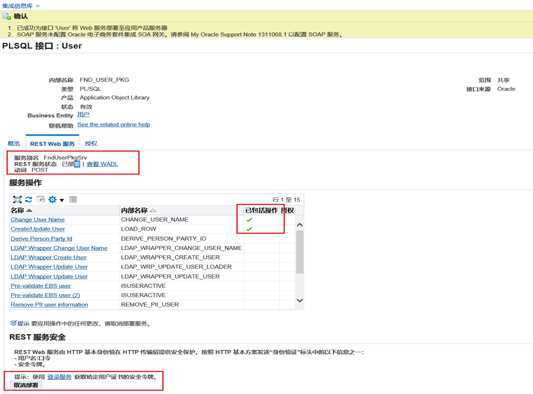Click the FND_USER_PKG internal name value
Viewport: 533px width, 394px height.
click(104, 80)
